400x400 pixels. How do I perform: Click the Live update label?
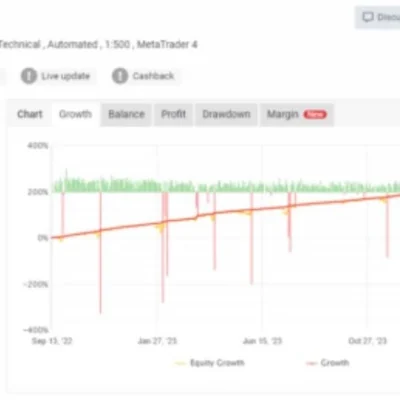[x=66, y=76]
